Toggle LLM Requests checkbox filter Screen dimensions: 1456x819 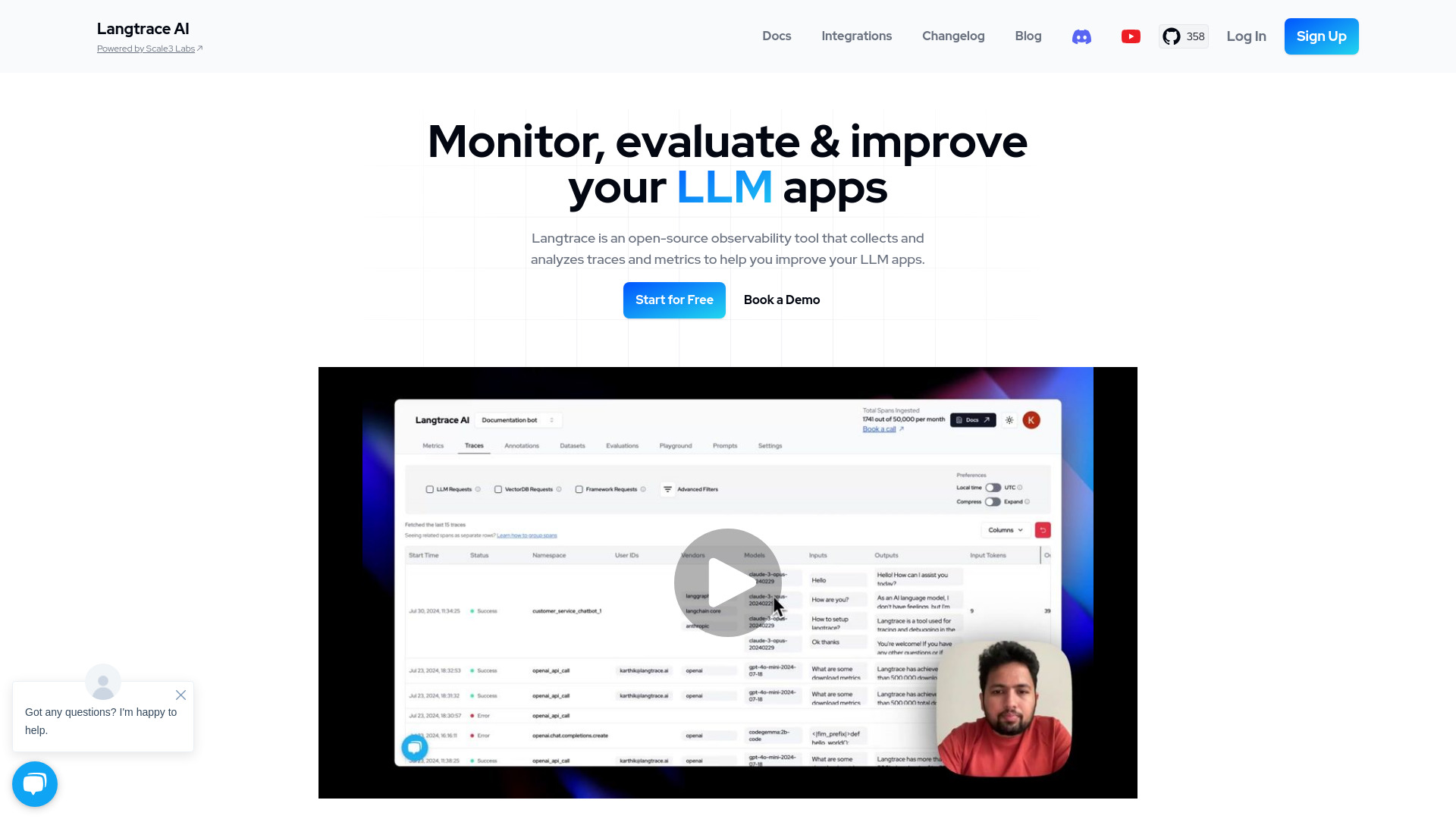(x=430, y=489)
